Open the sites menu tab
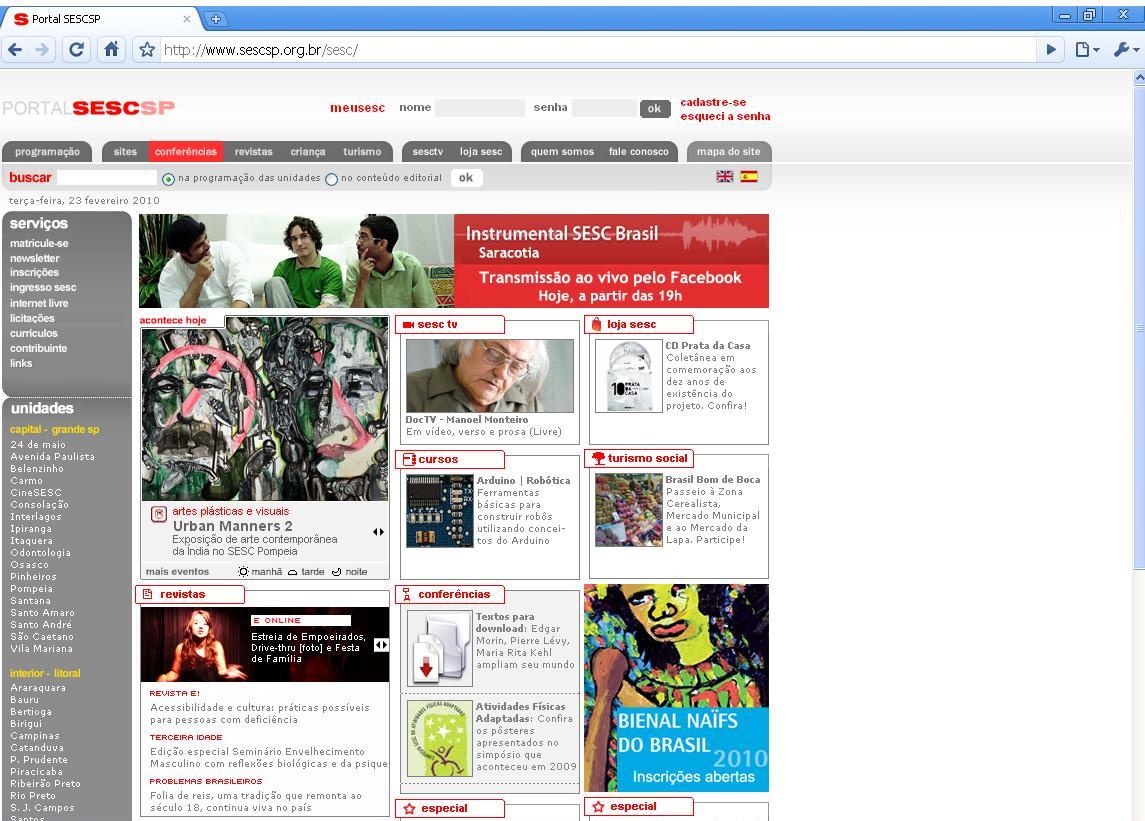The image size is (1145, 821). click(125, 152)
